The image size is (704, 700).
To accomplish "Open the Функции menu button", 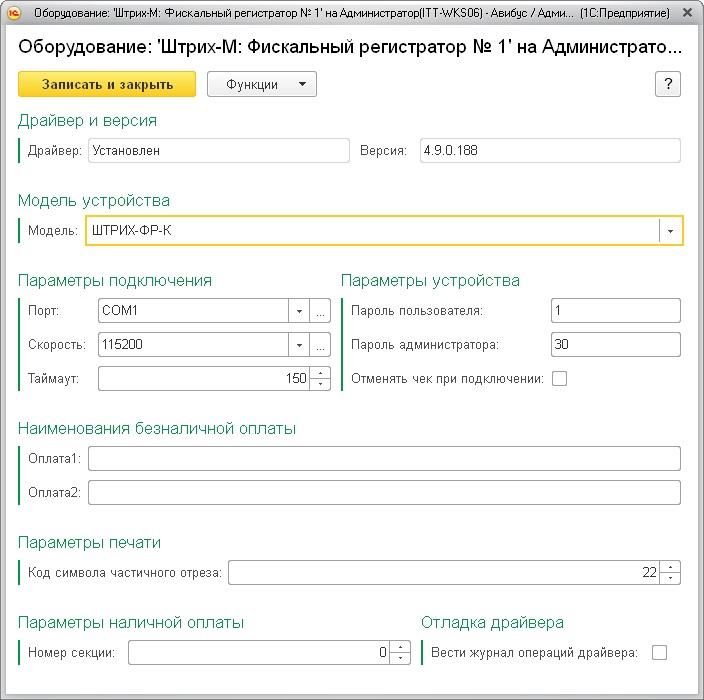I will pyautogui.click(x=261, y=85).
